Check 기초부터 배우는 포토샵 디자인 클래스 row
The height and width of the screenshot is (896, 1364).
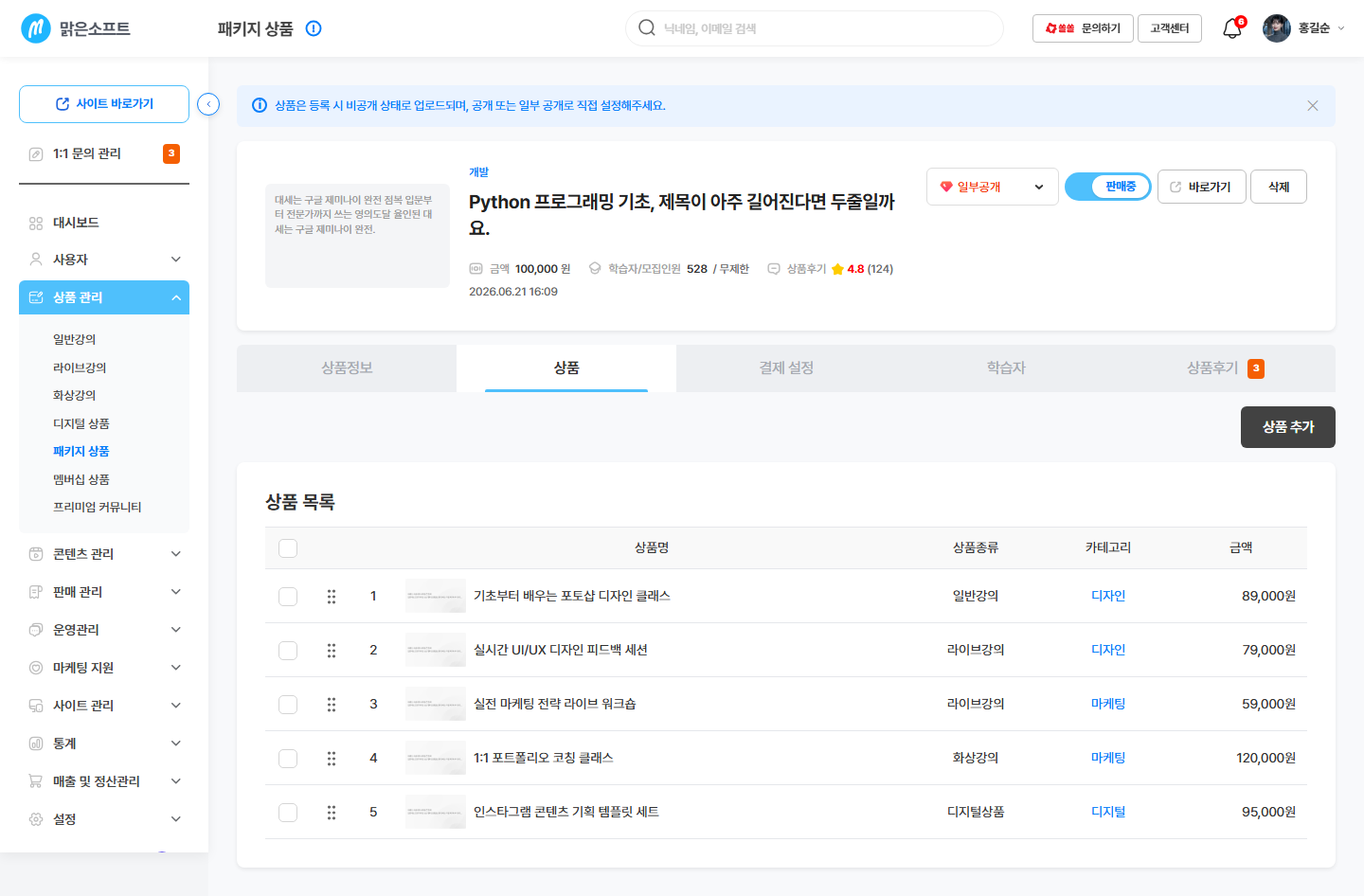(x=288, y=597)
